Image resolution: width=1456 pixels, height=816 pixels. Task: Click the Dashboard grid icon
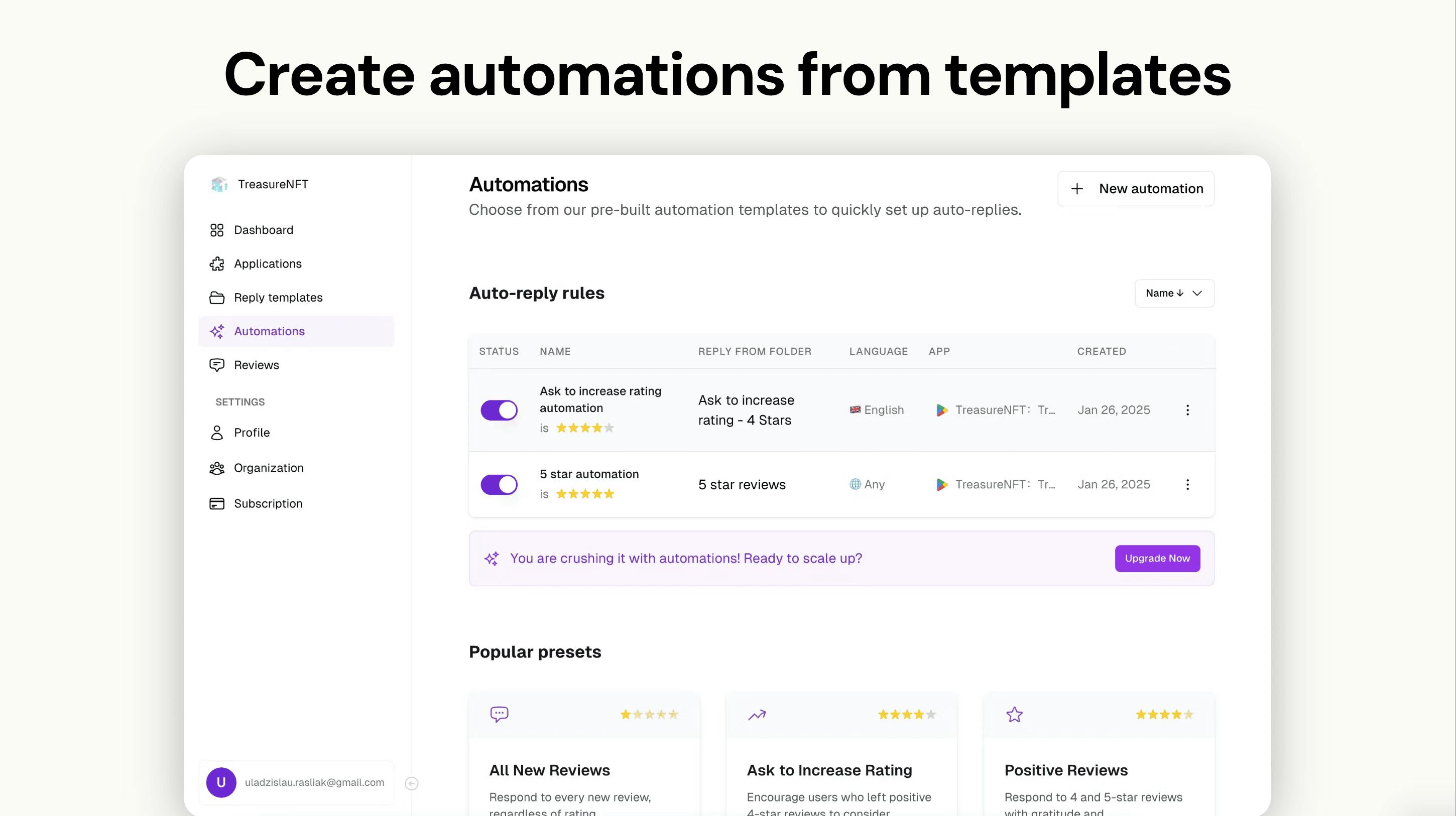pos(216,230)
